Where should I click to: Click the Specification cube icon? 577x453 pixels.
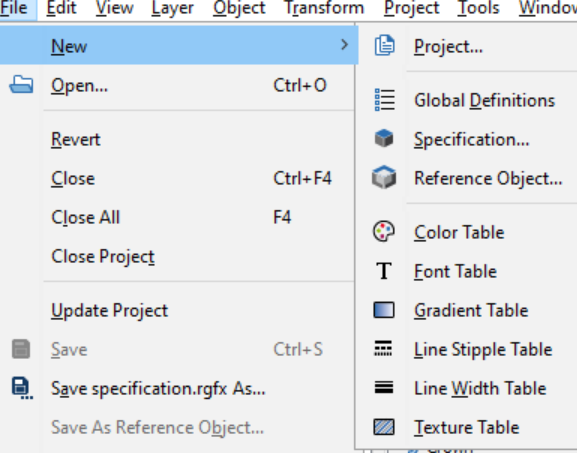pyautogui.click(x=384, y=139)
